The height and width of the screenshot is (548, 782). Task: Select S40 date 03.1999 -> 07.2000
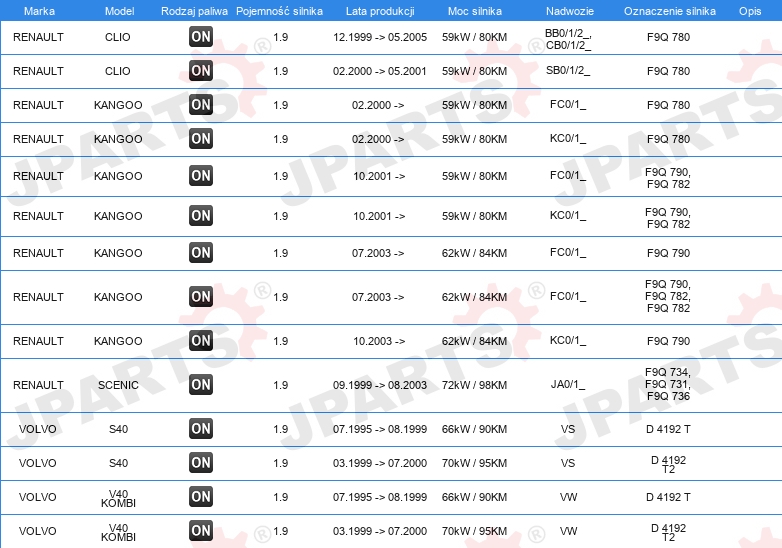click(380, 463)
